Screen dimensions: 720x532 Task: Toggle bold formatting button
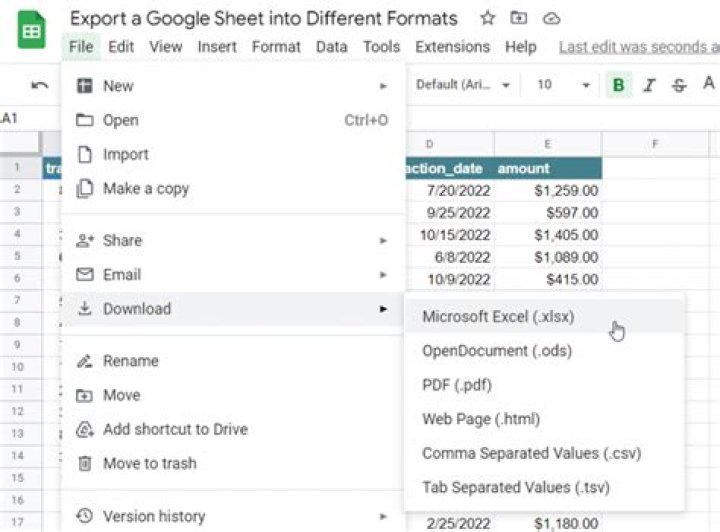pyautogui.click(x=619, y=84)
